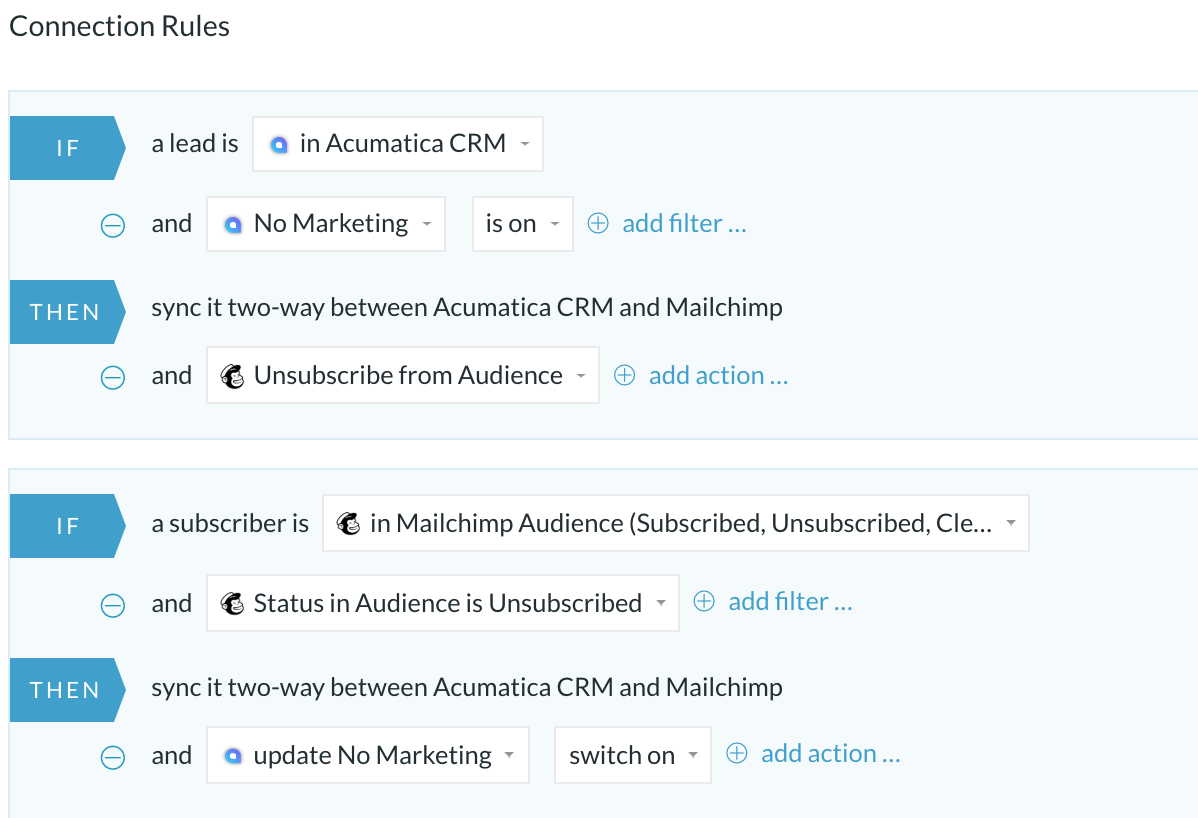1198x818 pixels.
Task: Click 'add action ...' after switch on
Action: [831, 753]
